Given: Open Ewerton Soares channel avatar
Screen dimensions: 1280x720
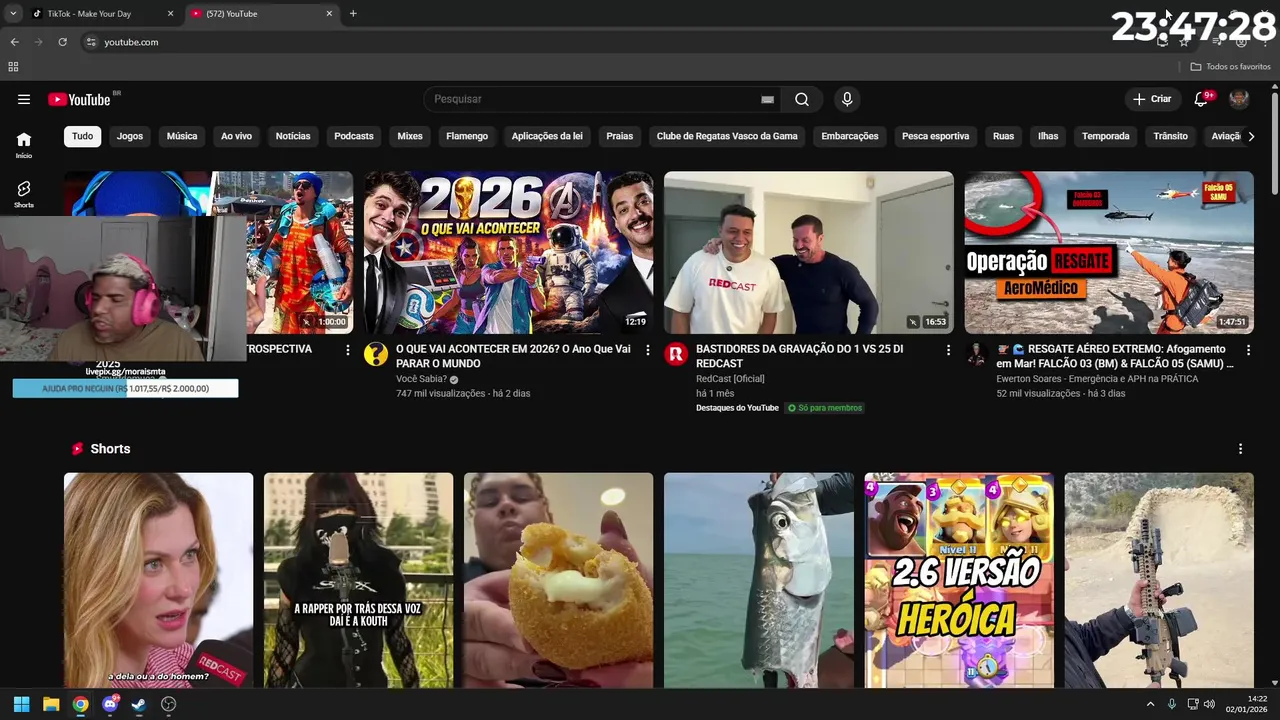Looking at the screenshot, I should coord(976,354).
